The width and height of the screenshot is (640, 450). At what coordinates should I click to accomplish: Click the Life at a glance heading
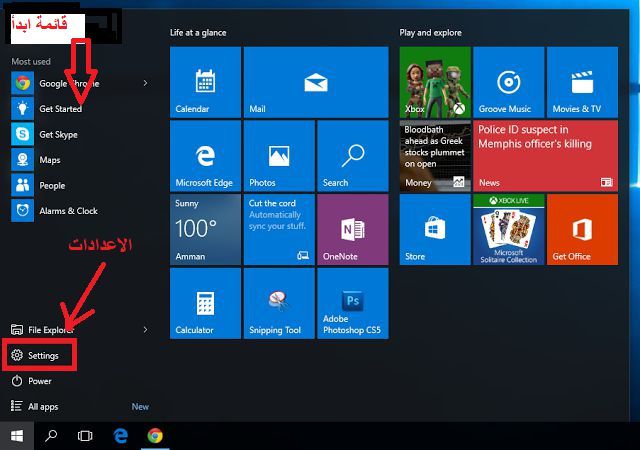[x=198, y=33]
